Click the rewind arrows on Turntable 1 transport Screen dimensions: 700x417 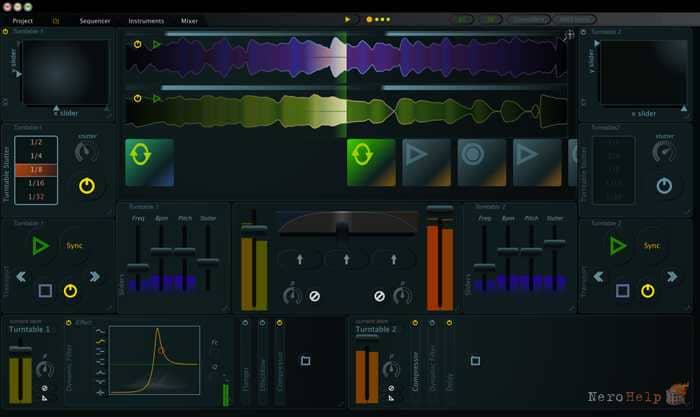(21, 277)
